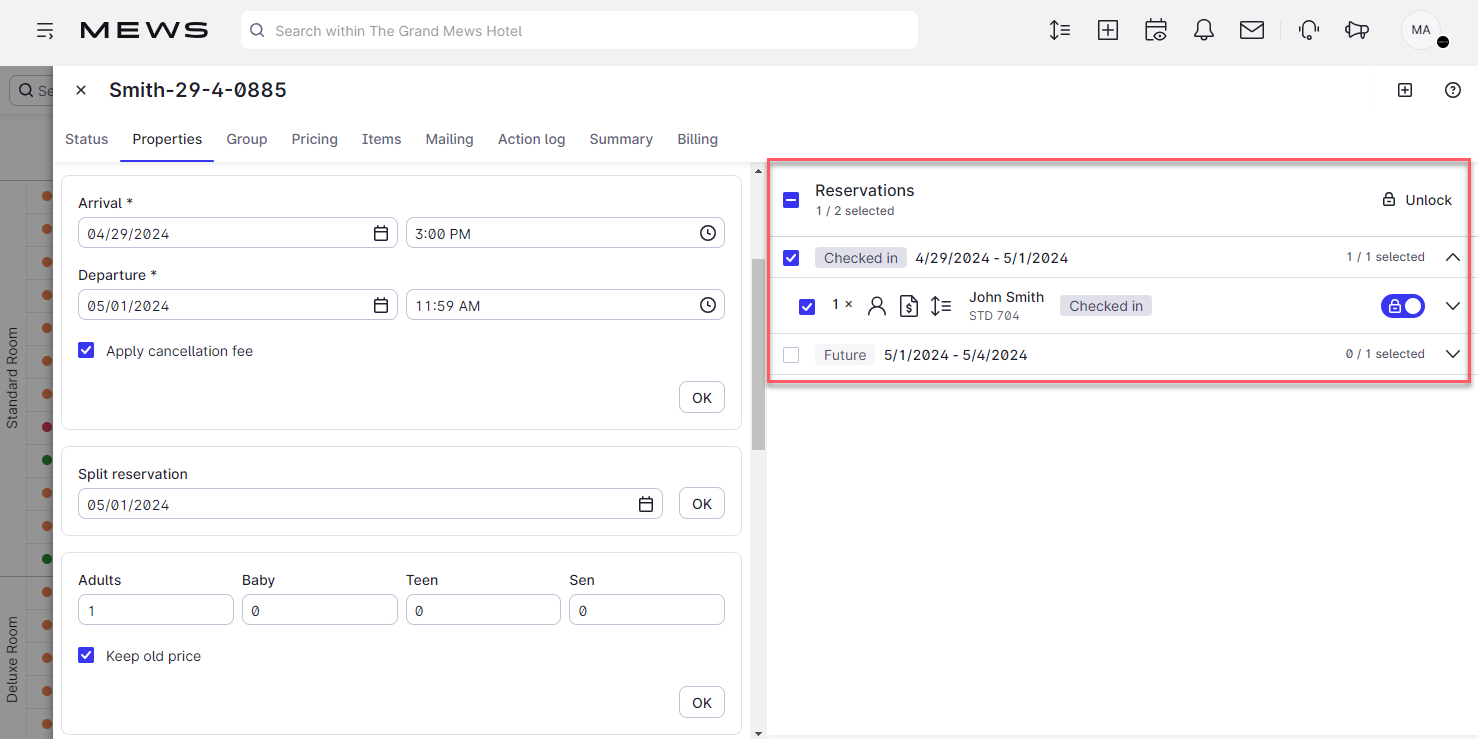Uncheck Apply cancellation fee checkbox
Image resolution: width=1478 pixels, height=739 pixels.
coord(87,351)
